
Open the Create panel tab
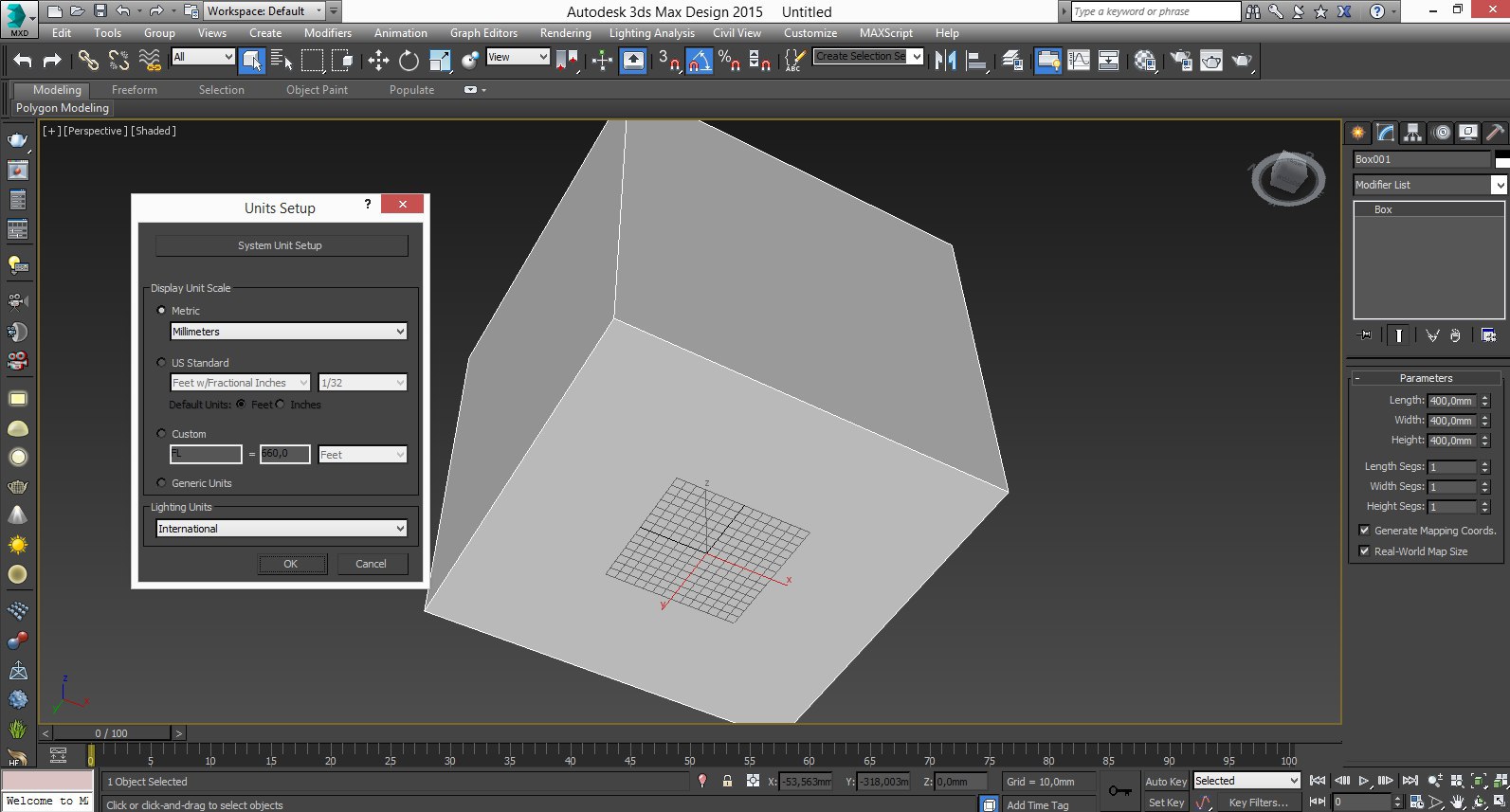point(1358,133)
